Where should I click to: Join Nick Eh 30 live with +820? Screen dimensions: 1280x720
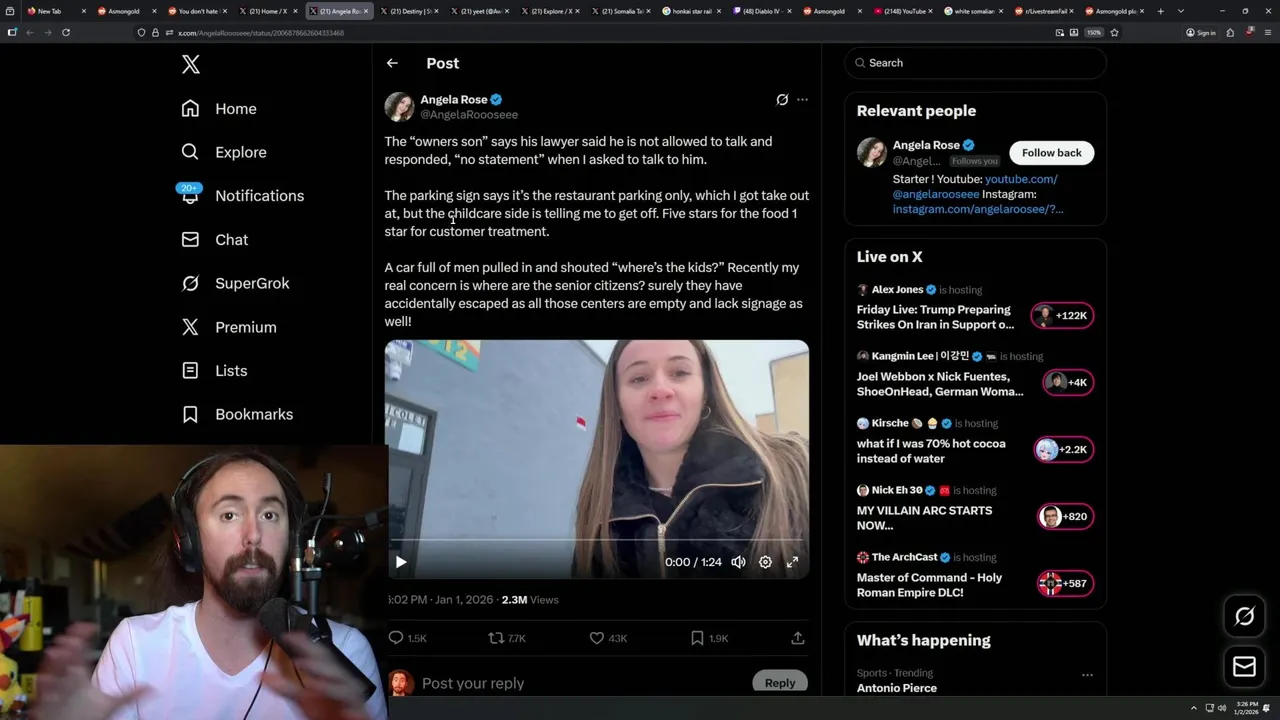coord(1066,516)
